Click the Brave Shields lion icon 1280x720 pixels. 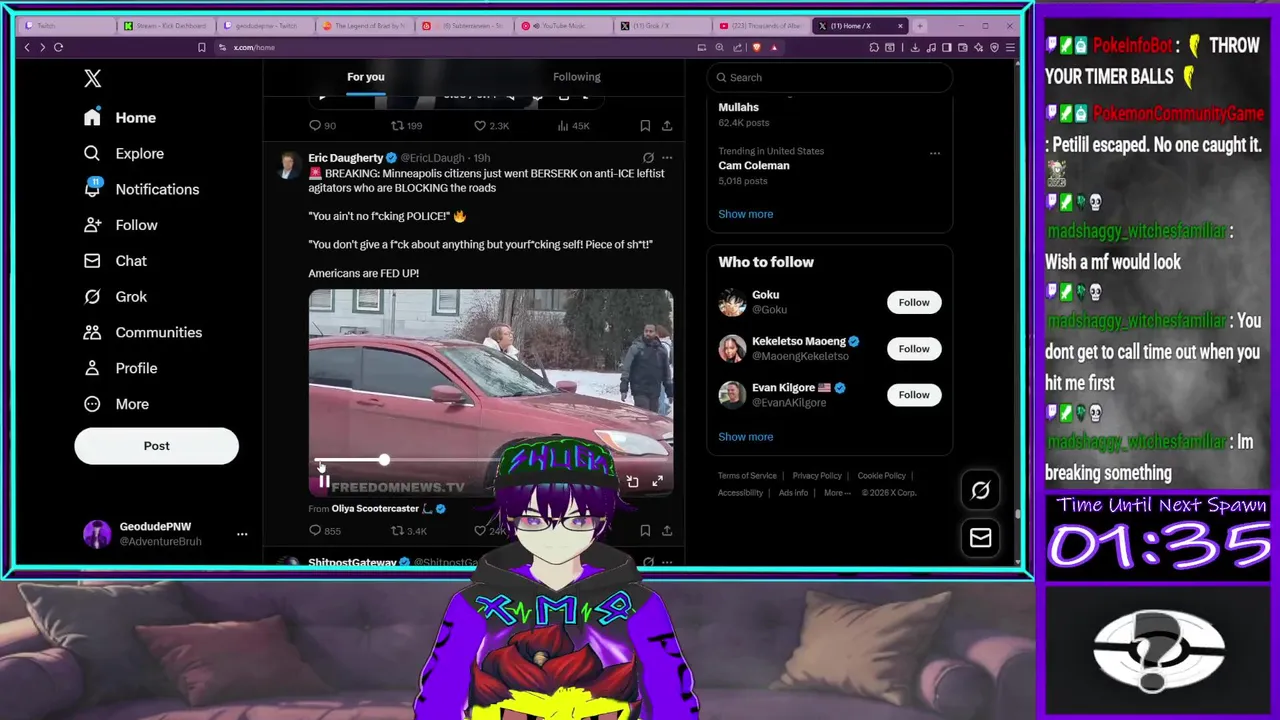pyautogui.click(x=756, y=47)
